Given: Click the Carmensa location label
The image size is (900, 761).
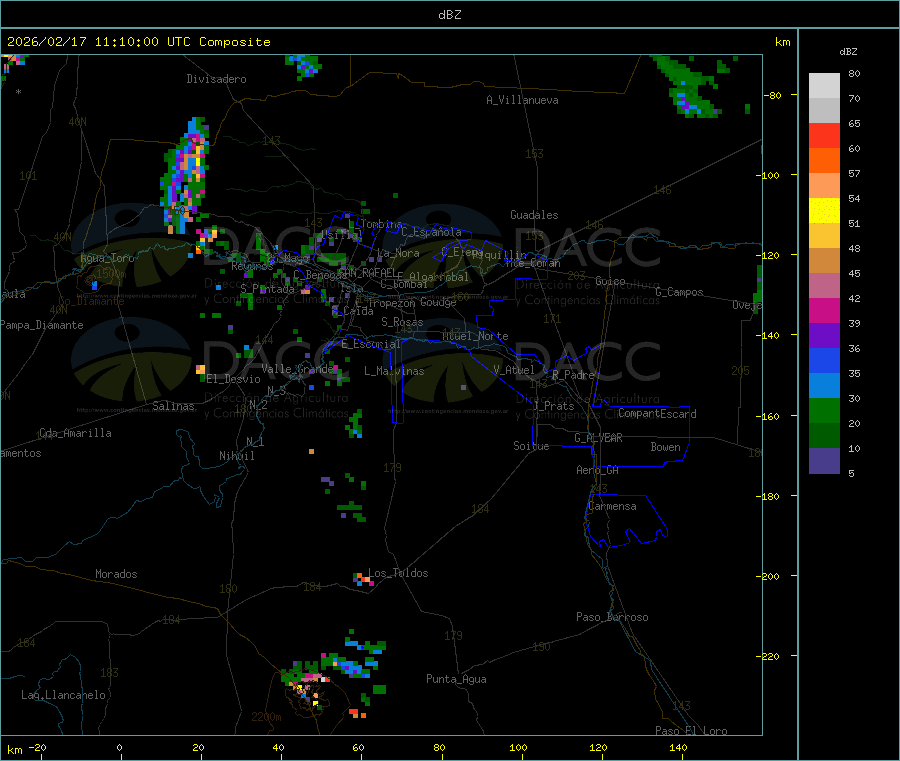Looking at the screenshot, I should (612, 506).
